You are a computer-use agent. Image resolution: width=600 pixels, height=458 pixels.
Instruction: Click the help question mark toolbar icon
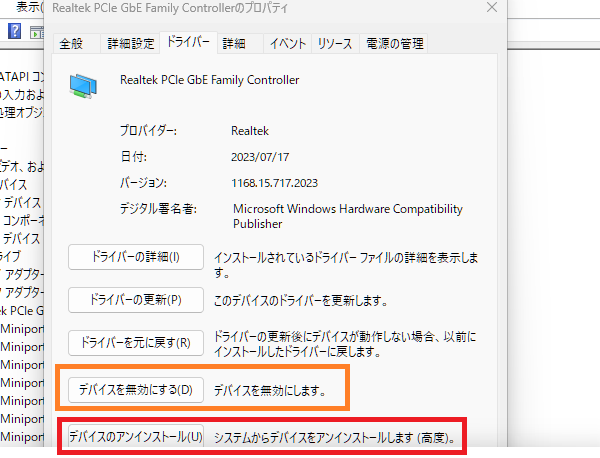14,31
